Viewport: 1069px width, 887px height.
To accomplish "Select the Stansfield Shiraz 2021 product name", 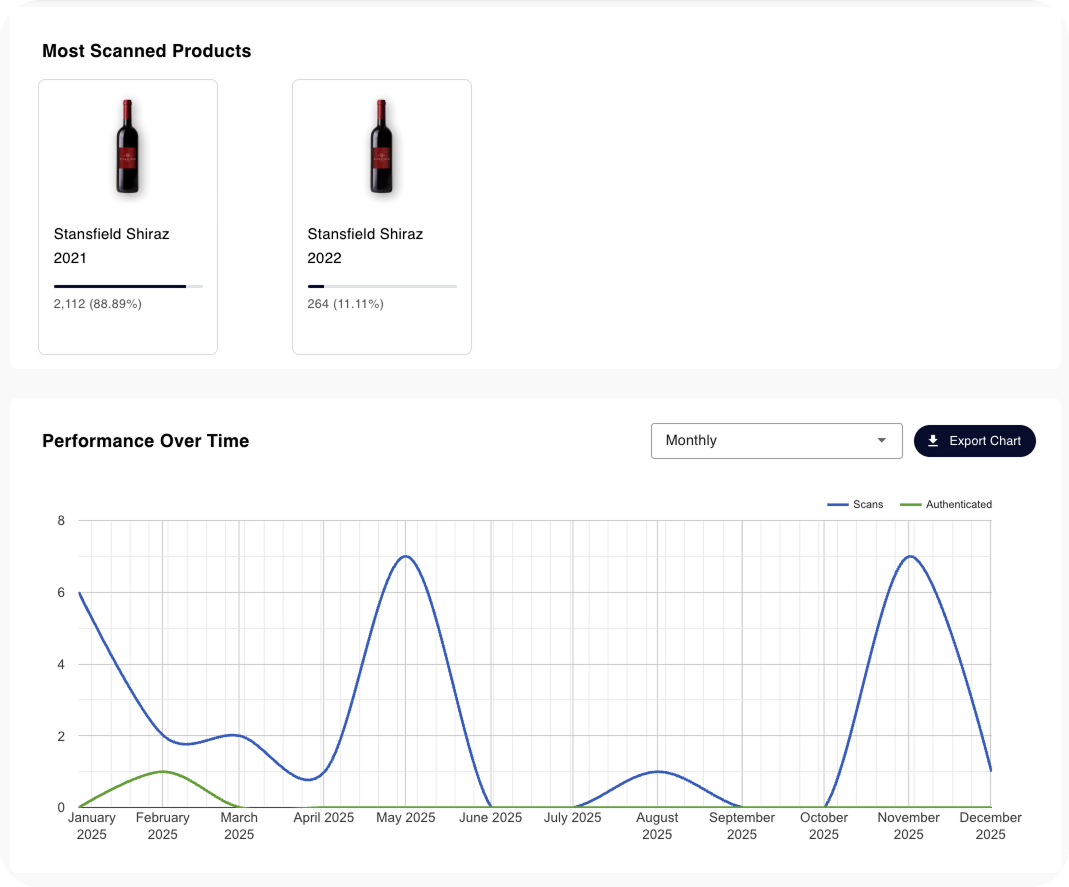I will pos(111,246).
